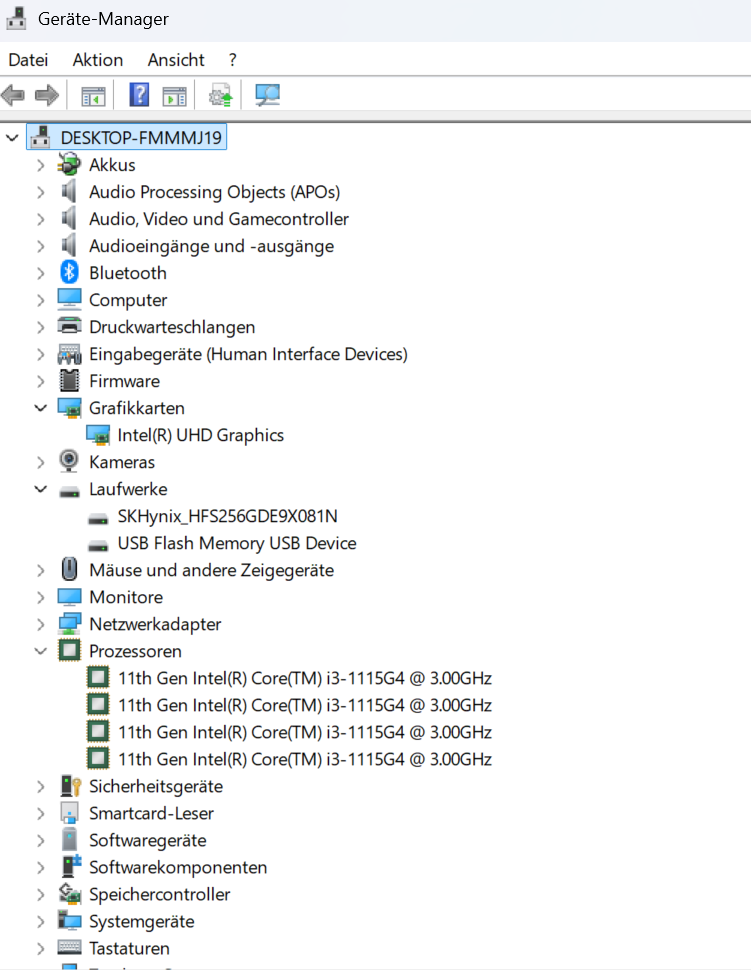Click the Audio Processing Objects speaker icon

(x=69, y=191)
